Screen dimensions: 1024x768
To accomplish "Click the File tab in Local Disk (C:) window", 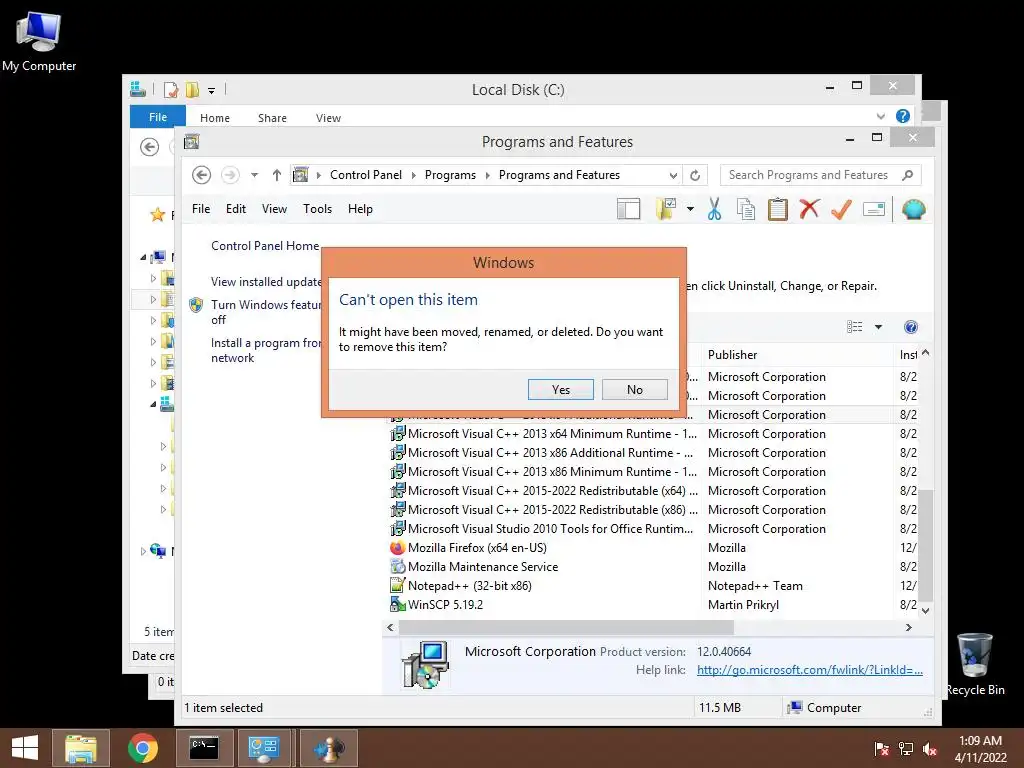I will [x=157, y=117].
